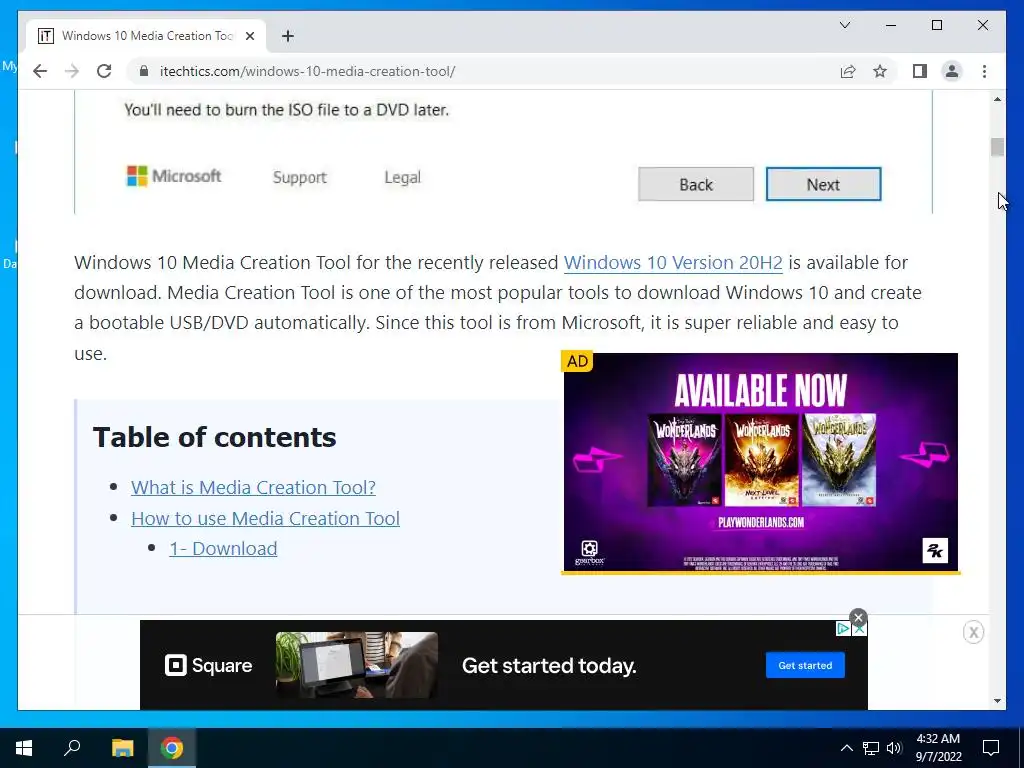Share this page using the share icon
Viewport: 1024px width, 768px height.
848,71
